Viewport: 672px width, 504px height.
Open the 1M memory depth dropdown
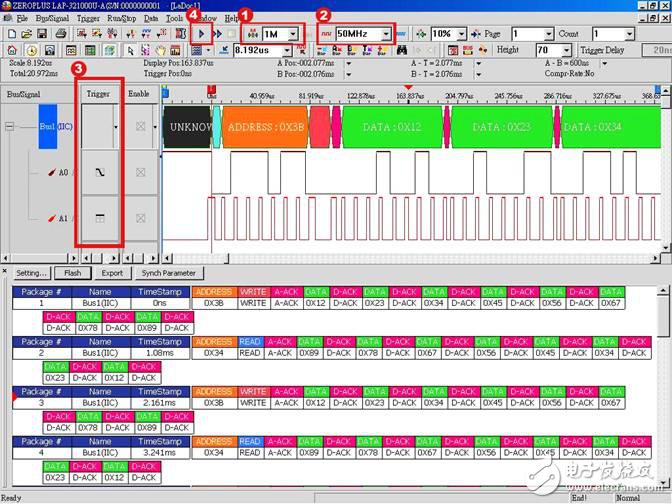pos(292,34)
